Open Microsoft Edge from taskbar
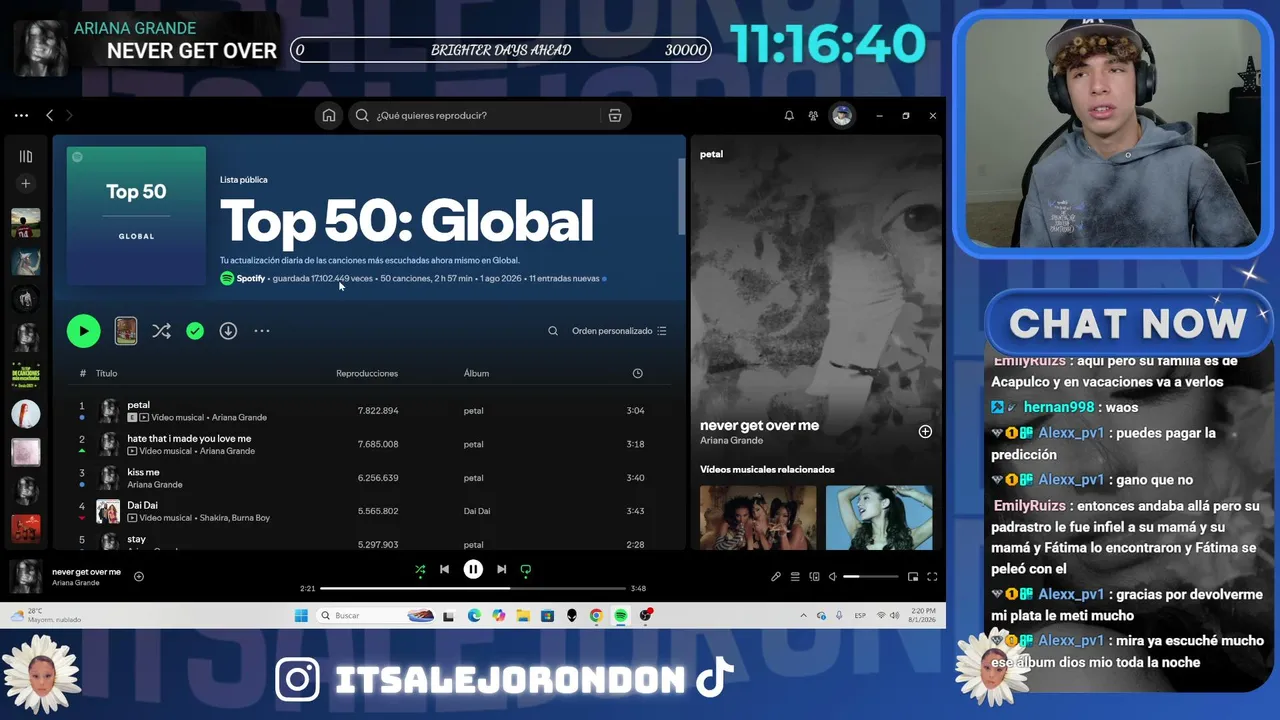Screen dimensions: 1280x720 point(474,616)
